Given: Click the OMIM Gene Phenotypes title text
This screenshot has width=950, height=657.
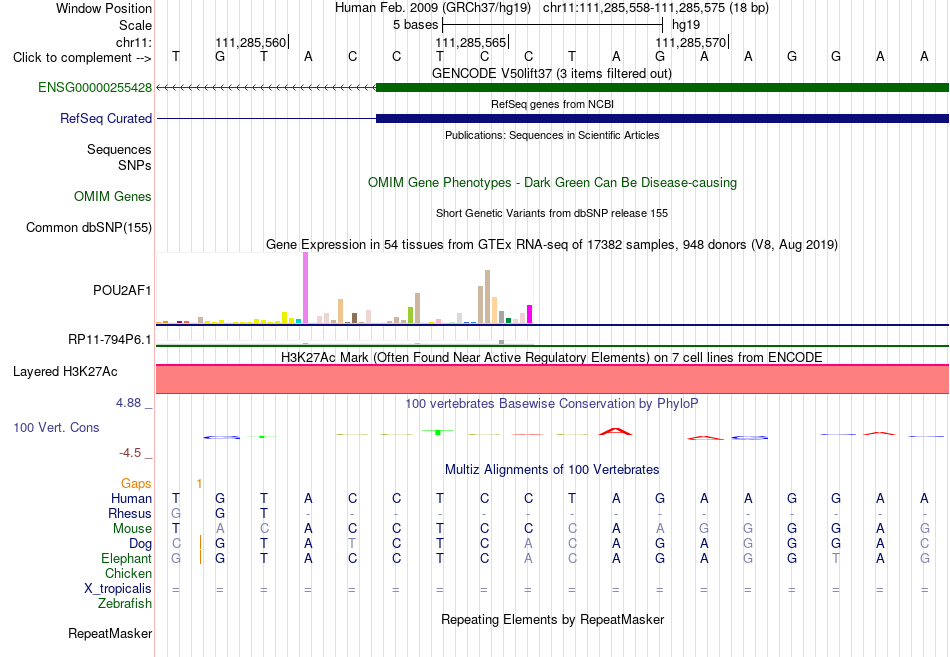Looking at the screenshot, I should [552, 182].
